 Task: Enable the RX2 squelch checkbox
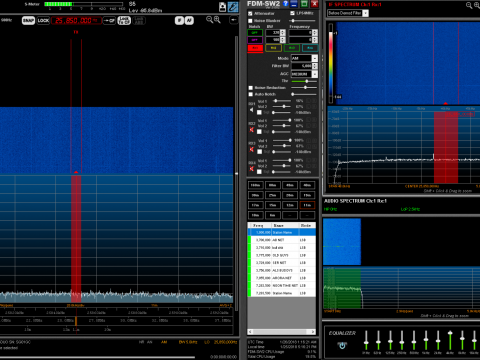coord(259,132)
